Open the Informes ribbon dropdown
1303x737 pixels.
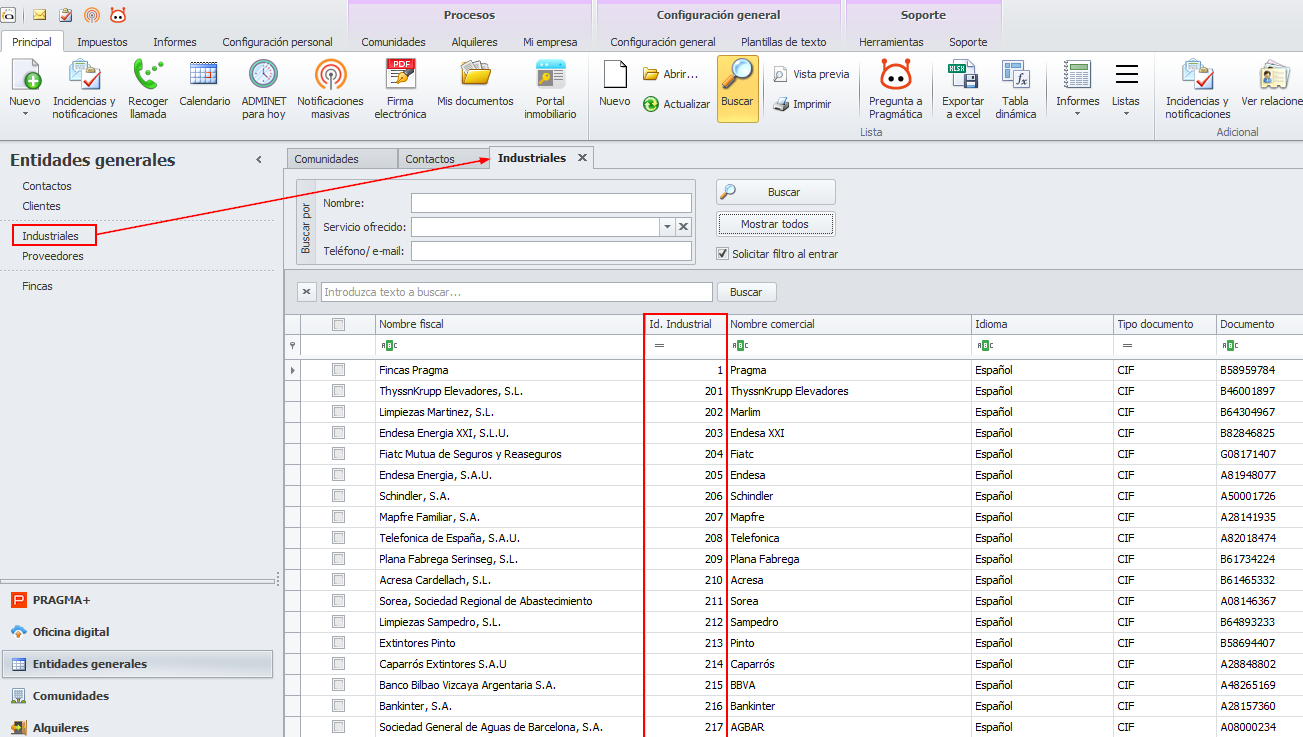1078,89
